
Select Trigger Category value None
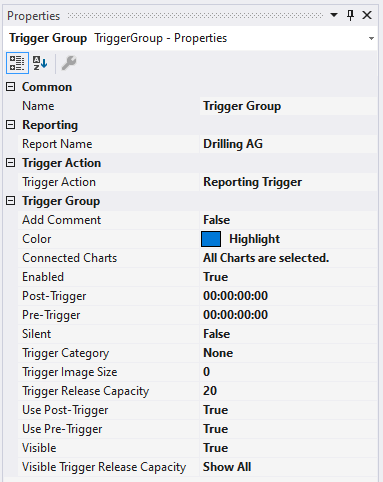pyautogui.click(x=218, y=353)
